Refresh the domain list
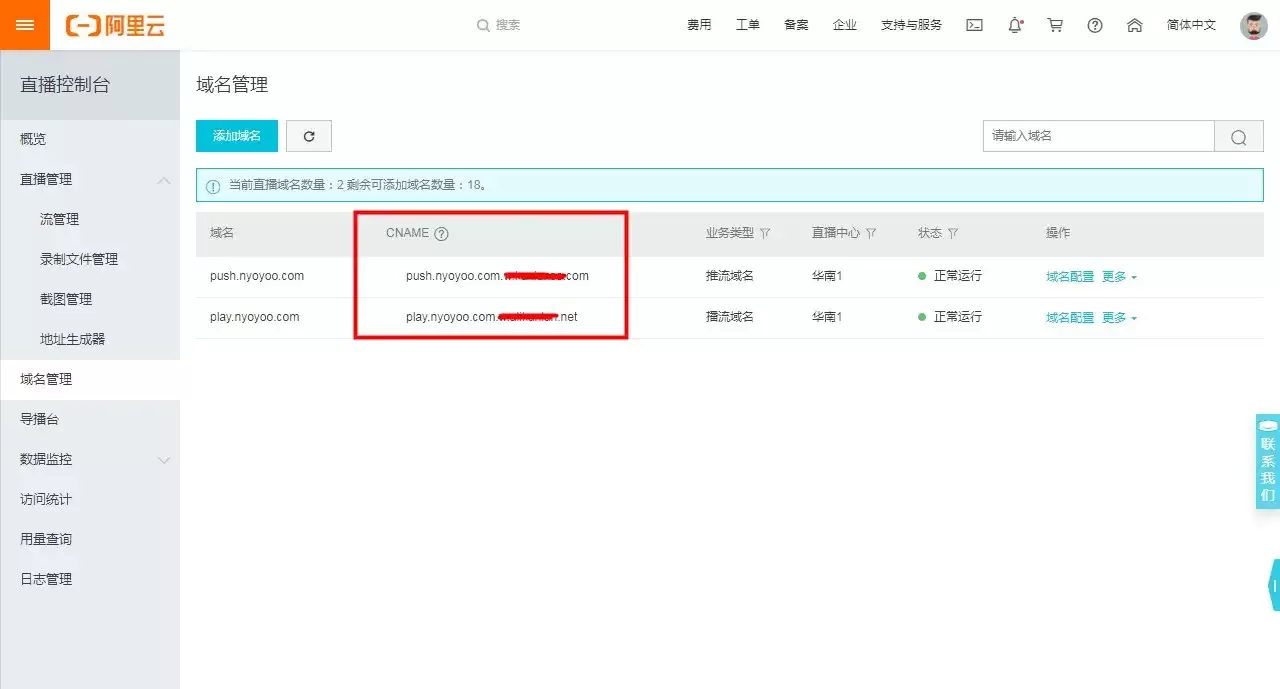 (309, 136)
